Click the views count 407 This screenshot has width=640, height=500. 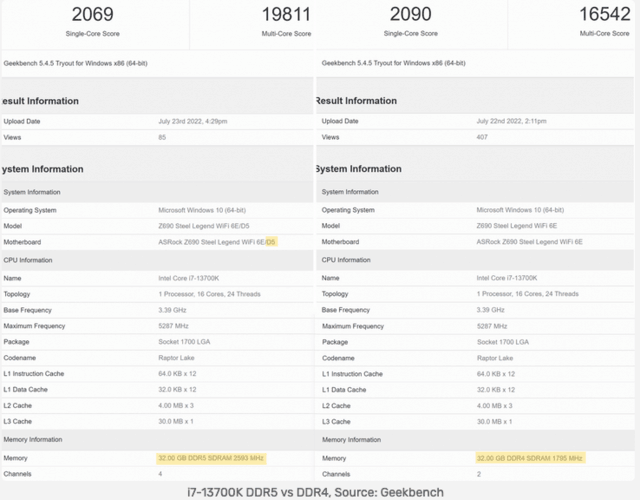[x=482, y=137]
